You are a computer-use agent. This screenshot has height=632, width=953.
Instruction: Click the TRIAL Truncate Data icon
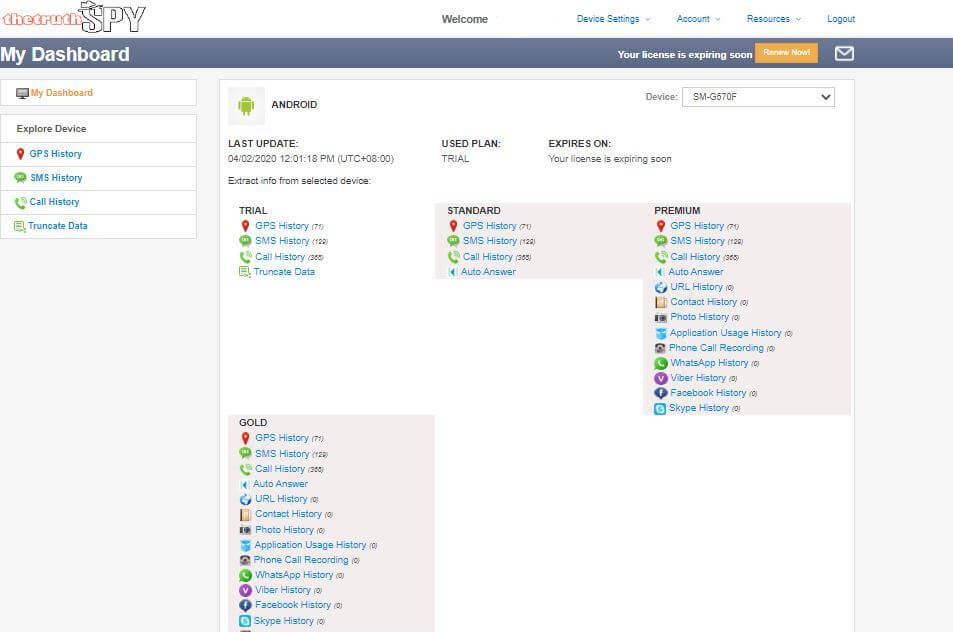tap(244, 272)
